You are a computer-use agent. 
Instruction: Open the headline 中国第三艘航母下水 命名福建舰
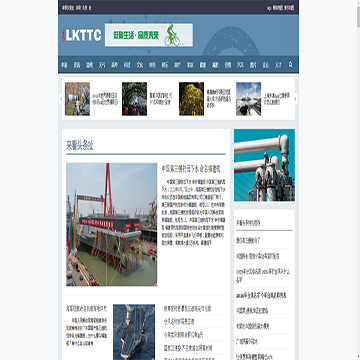tap(191, 169)
